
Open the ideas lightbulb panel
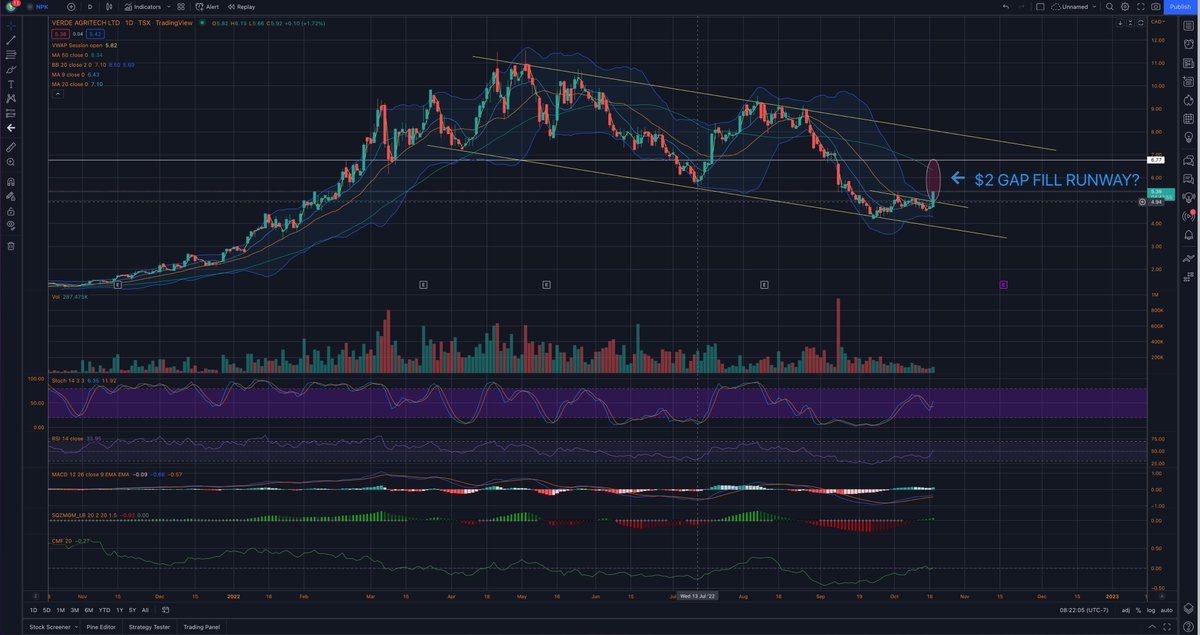pyautogui.click(x=1188, y=136)
